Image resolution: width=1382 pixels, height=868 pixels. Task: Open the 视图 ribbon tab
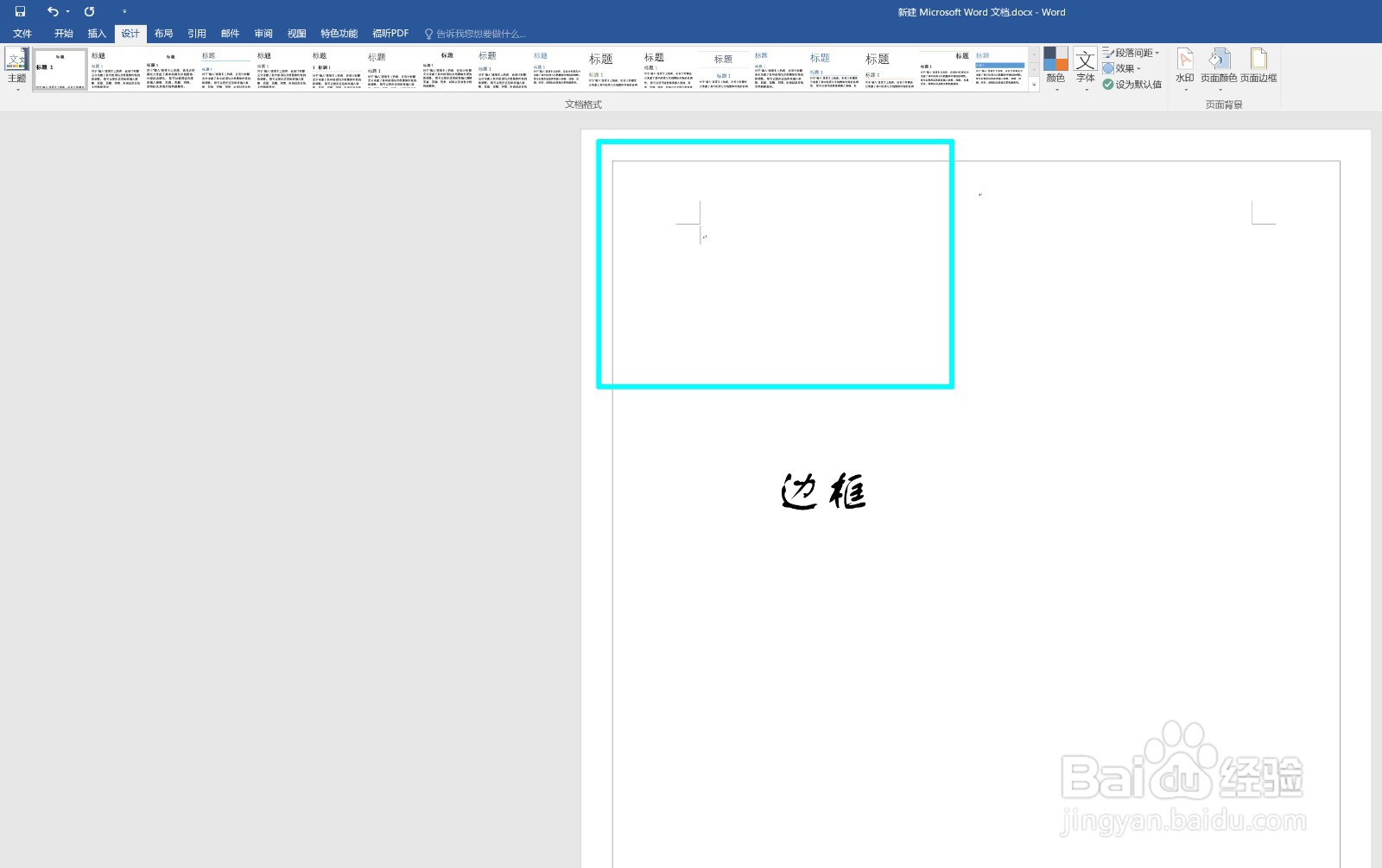coord(297,34)
